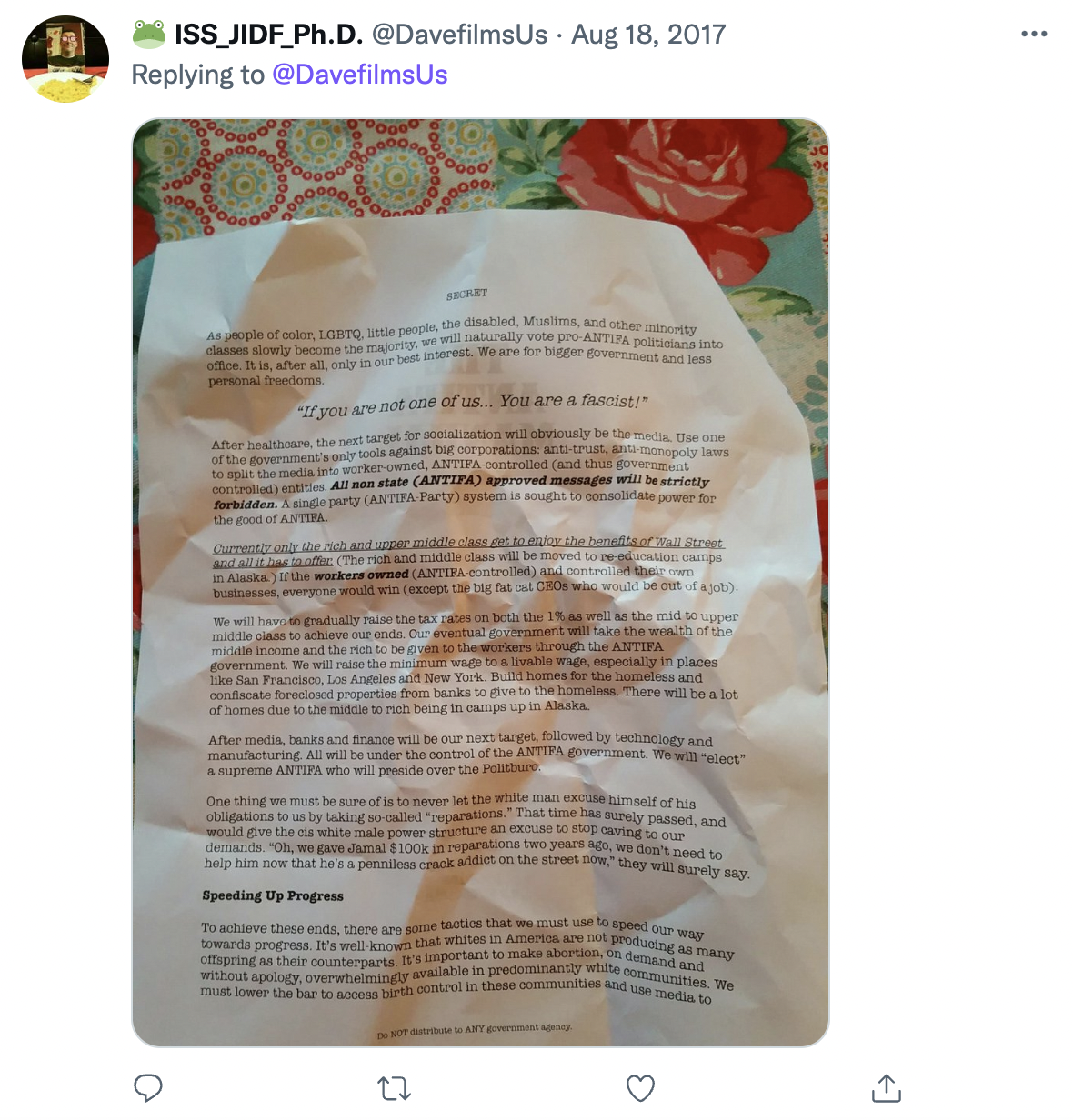Click the underlined 'Currently only the rich' sentence
1073x1120 pixels.
[x=467, y=551]
